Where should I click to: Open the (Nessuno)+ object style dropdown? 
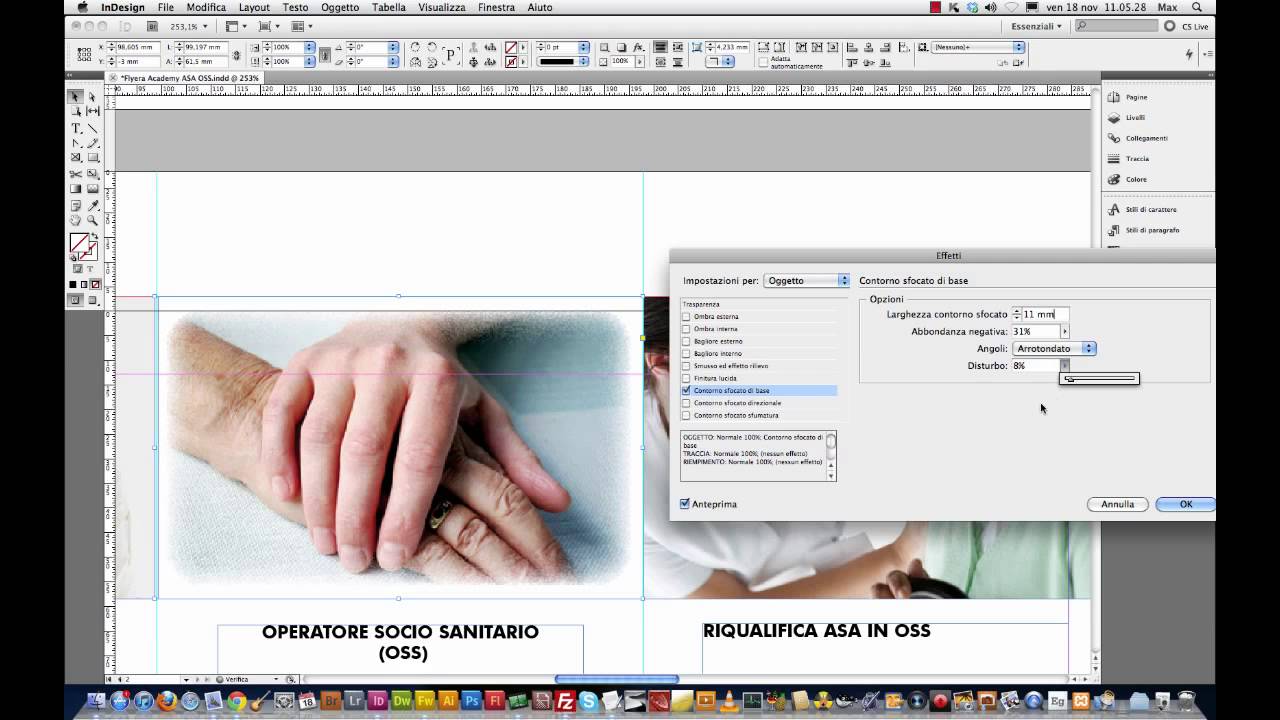coord(978,47)
